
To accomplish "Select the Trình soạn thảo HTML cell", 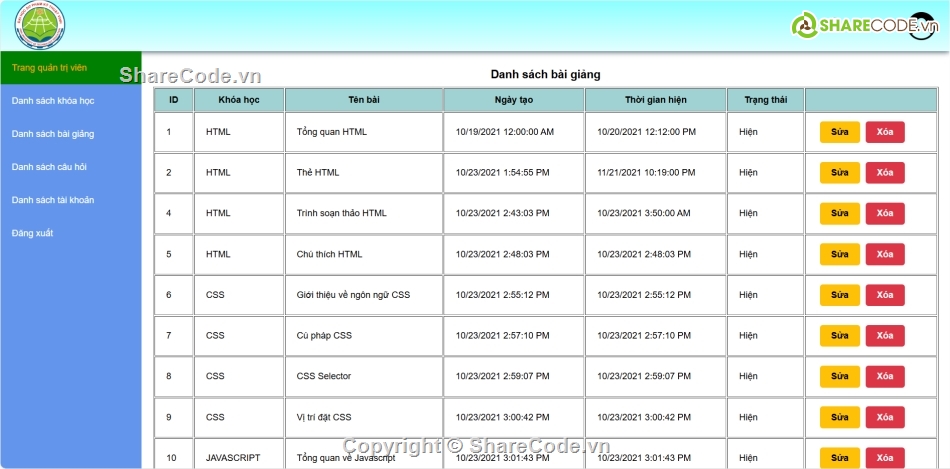I will (x=364, y=213).
